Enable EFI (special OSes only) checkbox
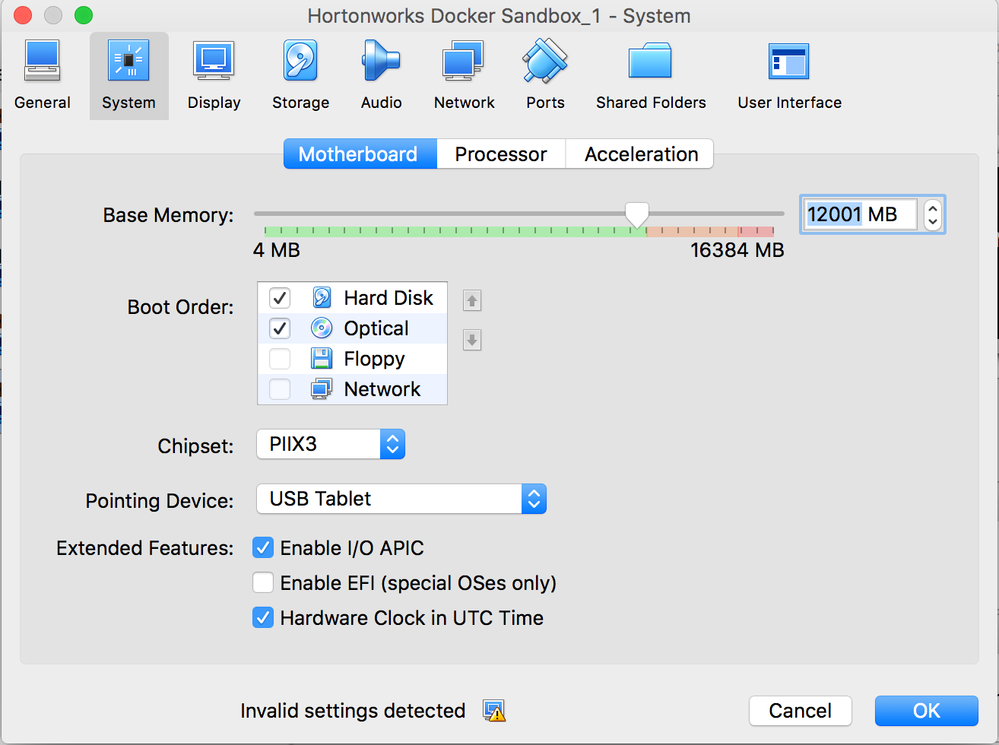This screenshot has height=745, width=999. click(x=263, y=582)
